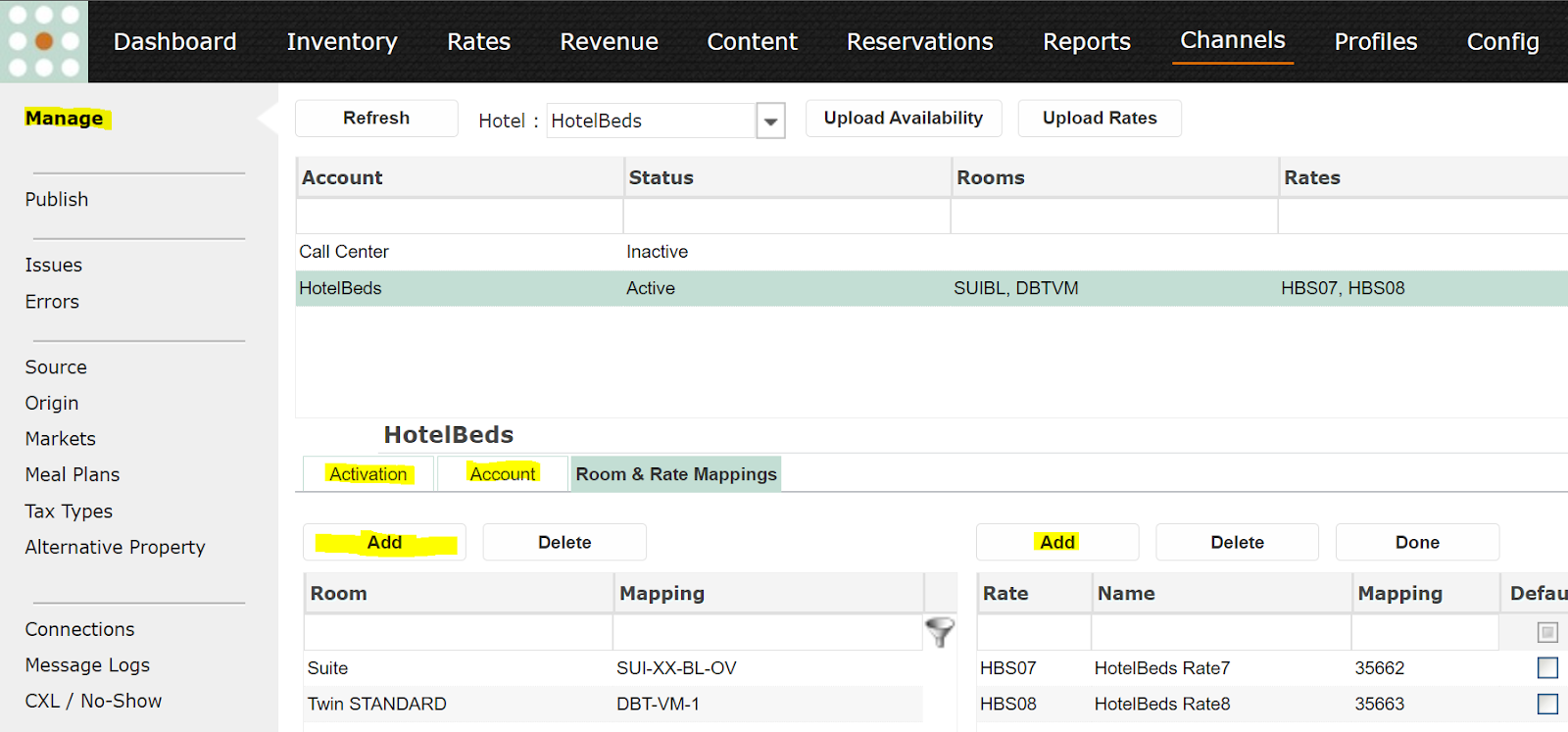Screen dimensions: 1568x732
Task: Sort by the Status column header
Action: click(787, 177)
